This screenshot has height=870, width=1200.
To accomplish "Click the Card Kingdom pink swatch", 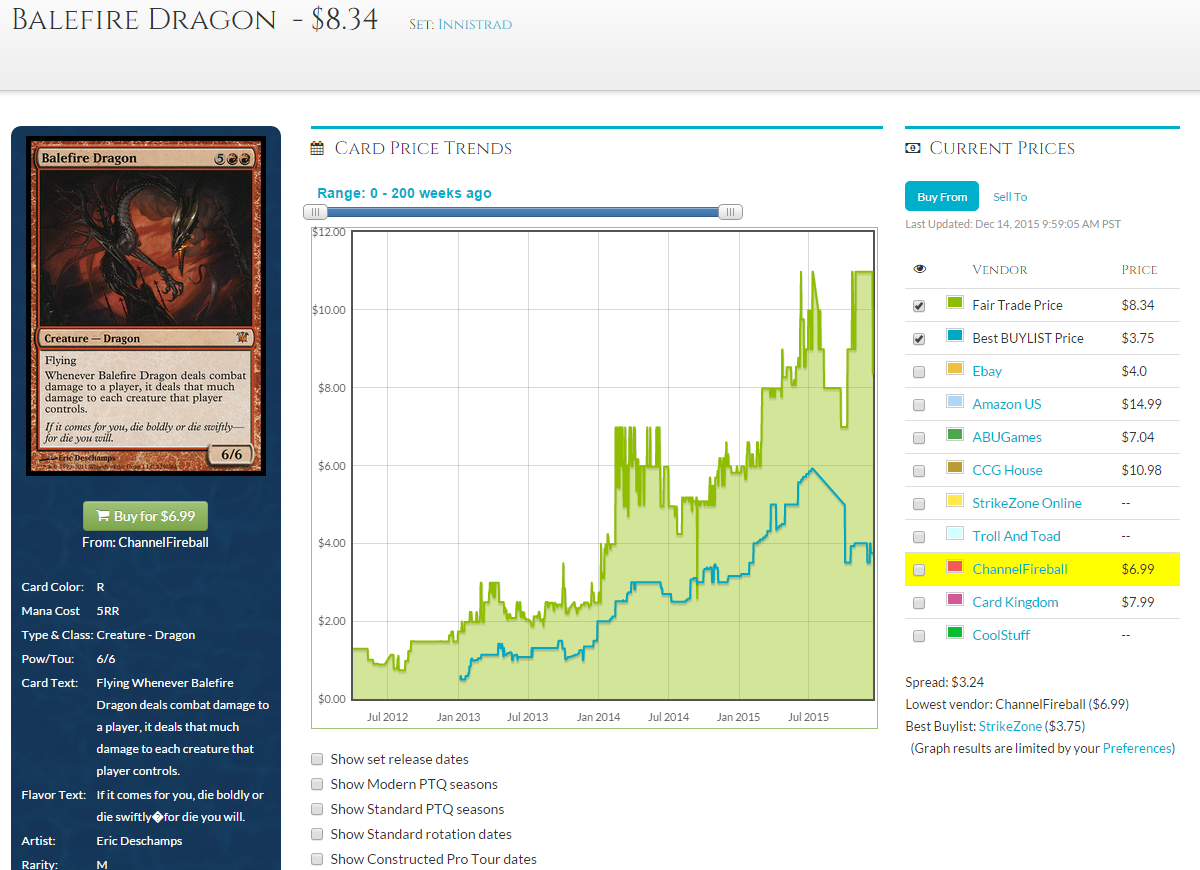I will (955, 600).
